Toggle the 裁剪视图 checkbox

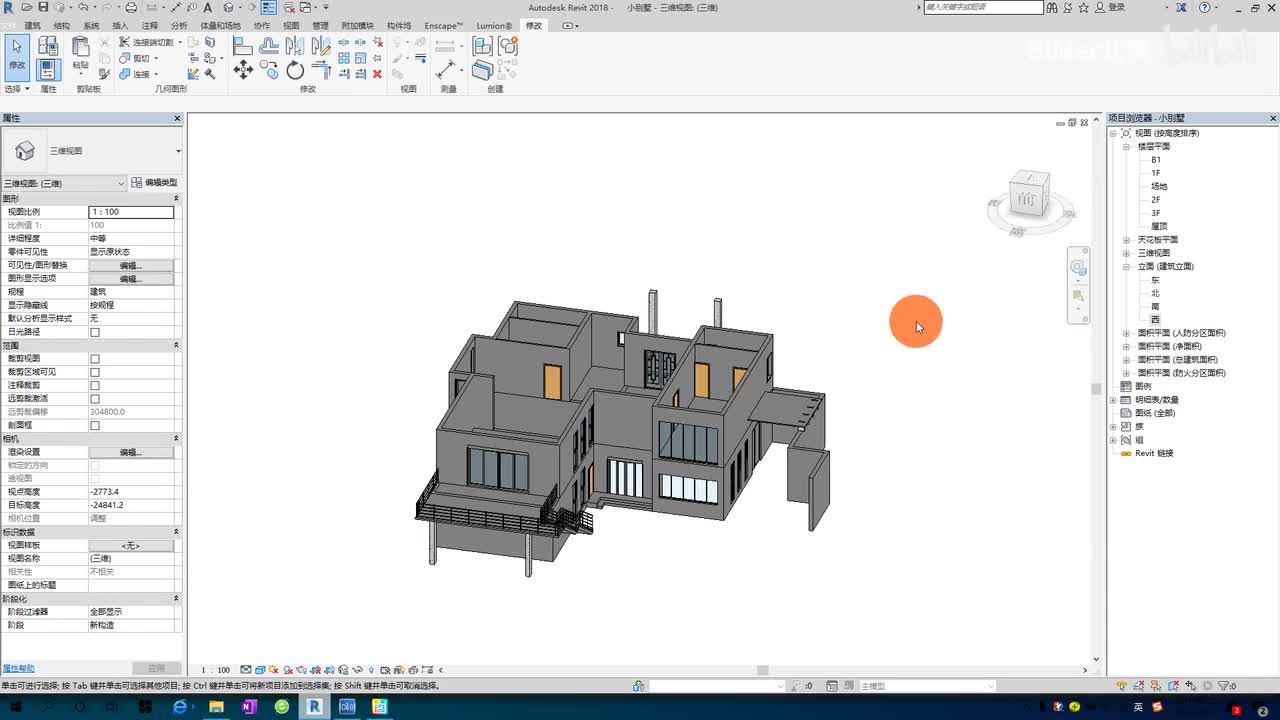[95, 359]
